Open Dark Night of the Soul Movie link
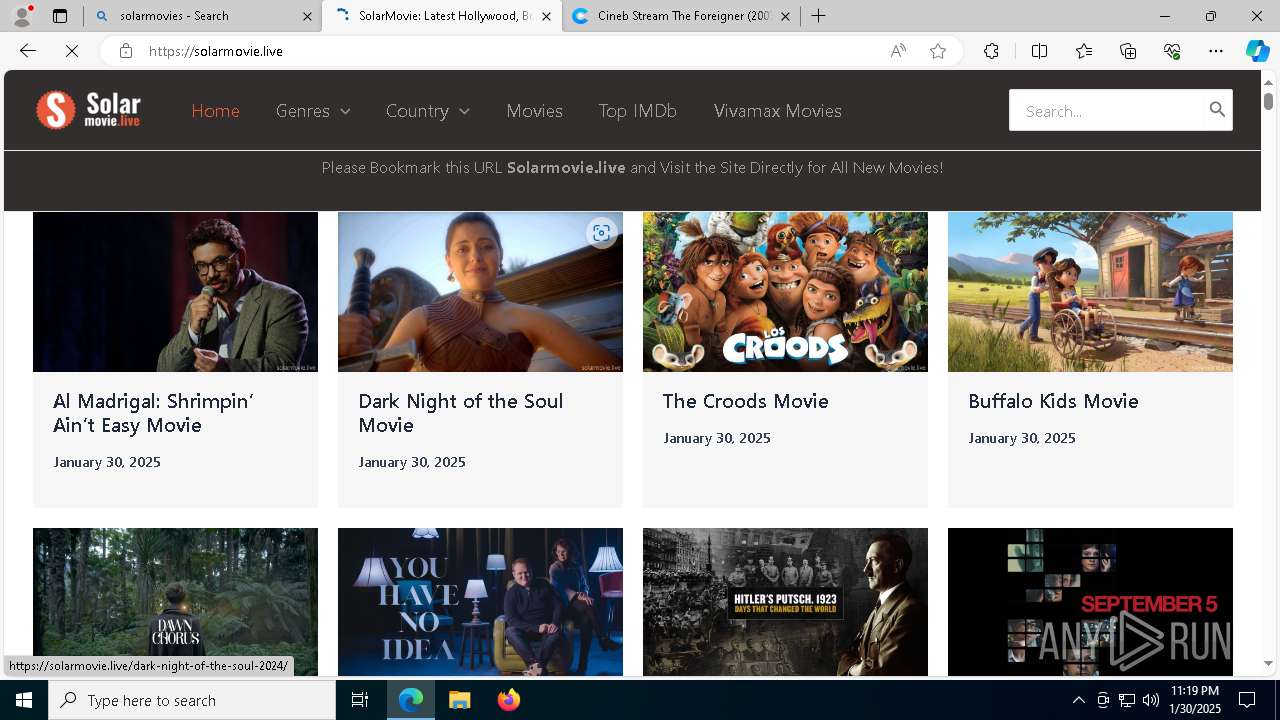 coord(460,413)
